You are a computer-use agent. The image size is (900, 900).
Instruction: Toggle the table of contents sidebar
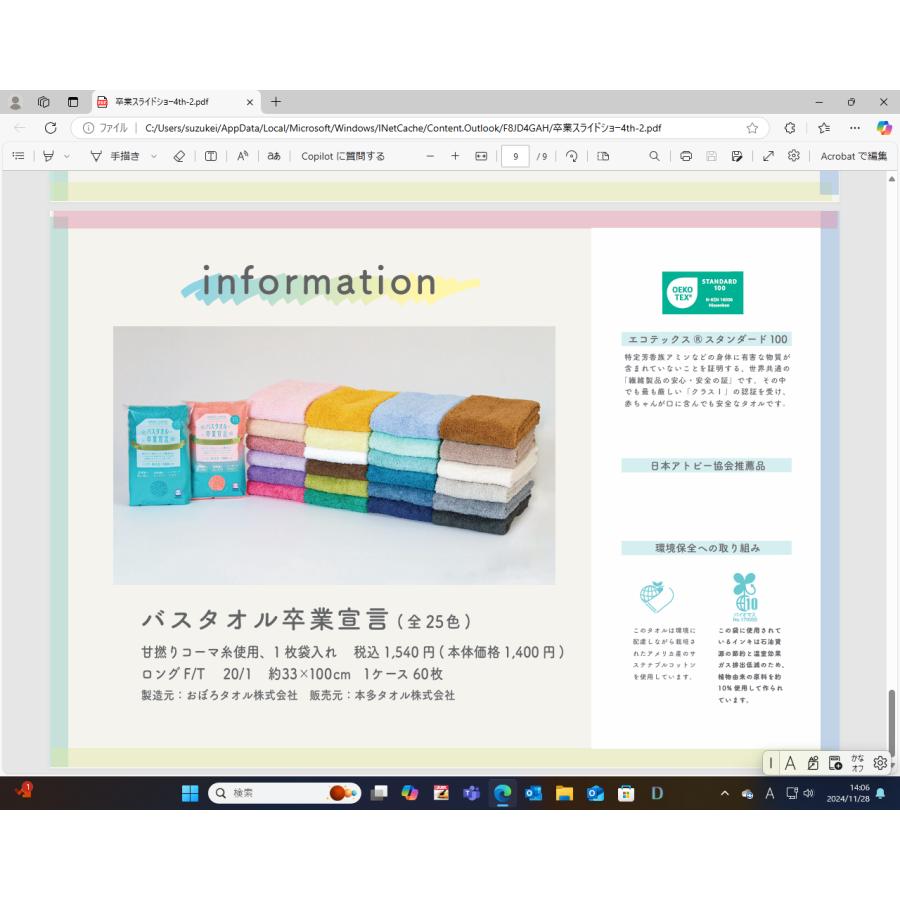(x=18, y=156)
